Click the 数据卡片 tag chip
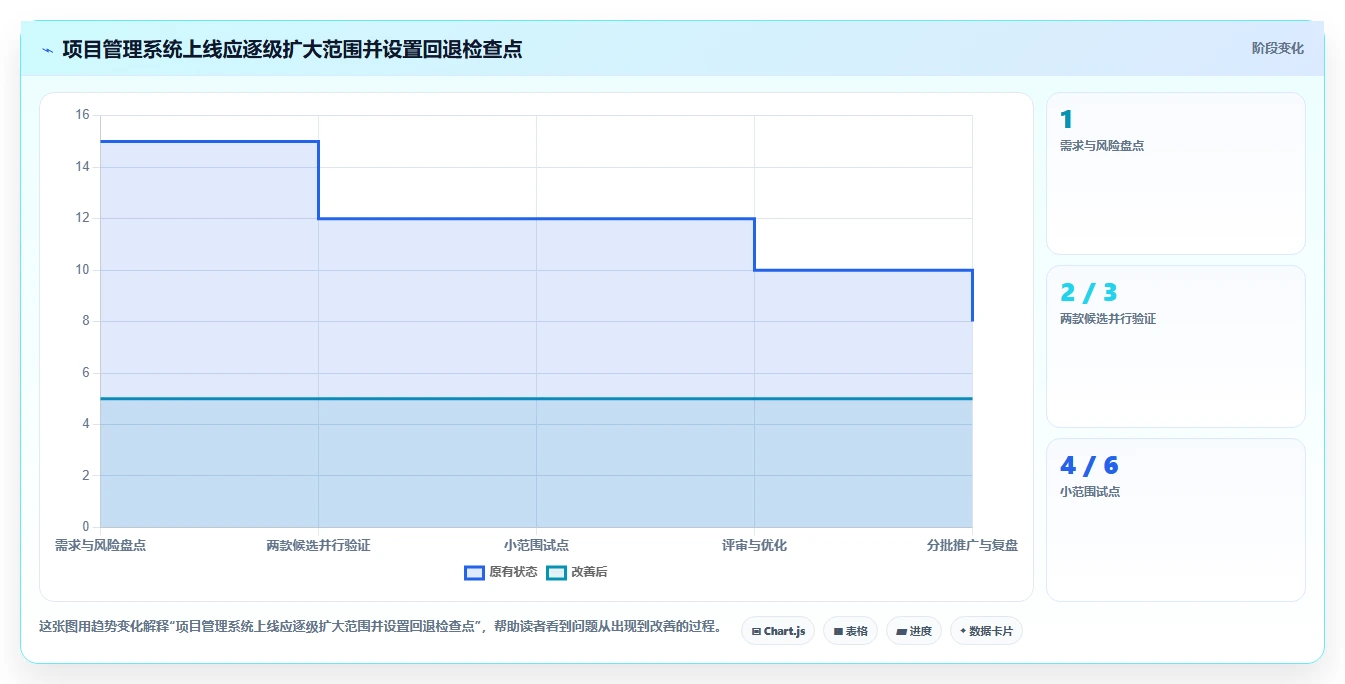Screen dimensions: 1345x684 click(x=986, y=631)
